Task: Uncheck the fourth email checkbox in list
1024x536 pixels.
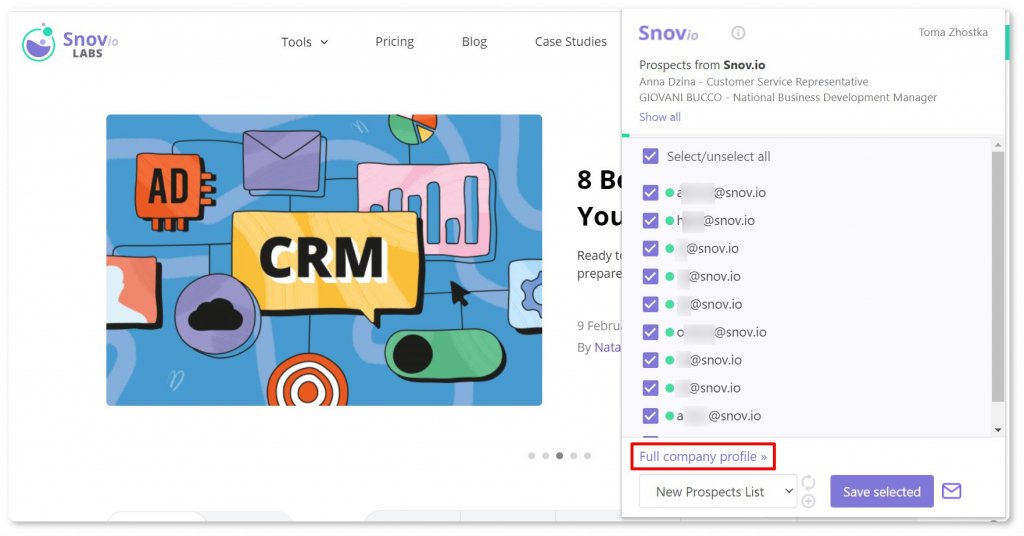Action: 650,277
